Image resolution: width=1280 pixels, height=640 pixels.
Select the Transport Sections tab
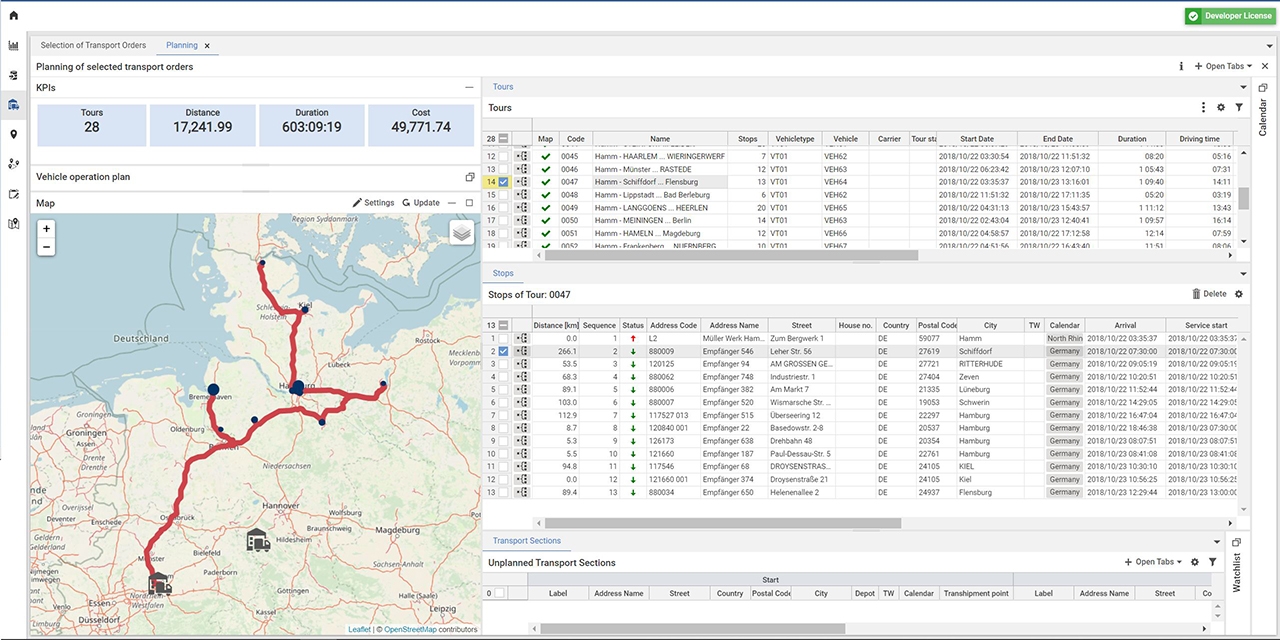click(525, 541)
